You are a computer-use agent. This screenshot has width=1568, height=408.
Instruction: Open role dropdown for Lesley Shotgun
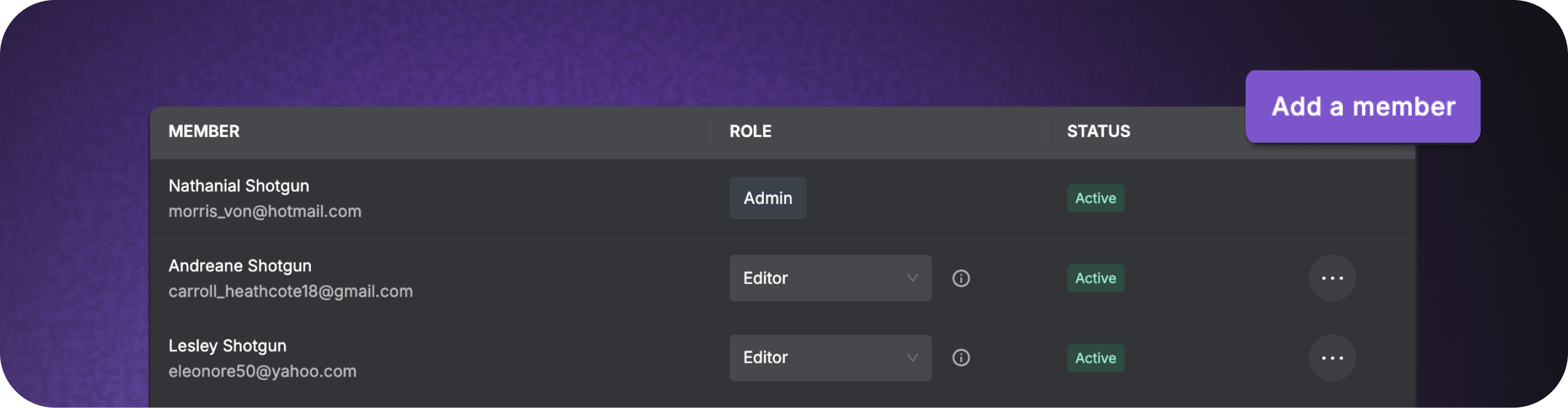click(x=830, y=357)
